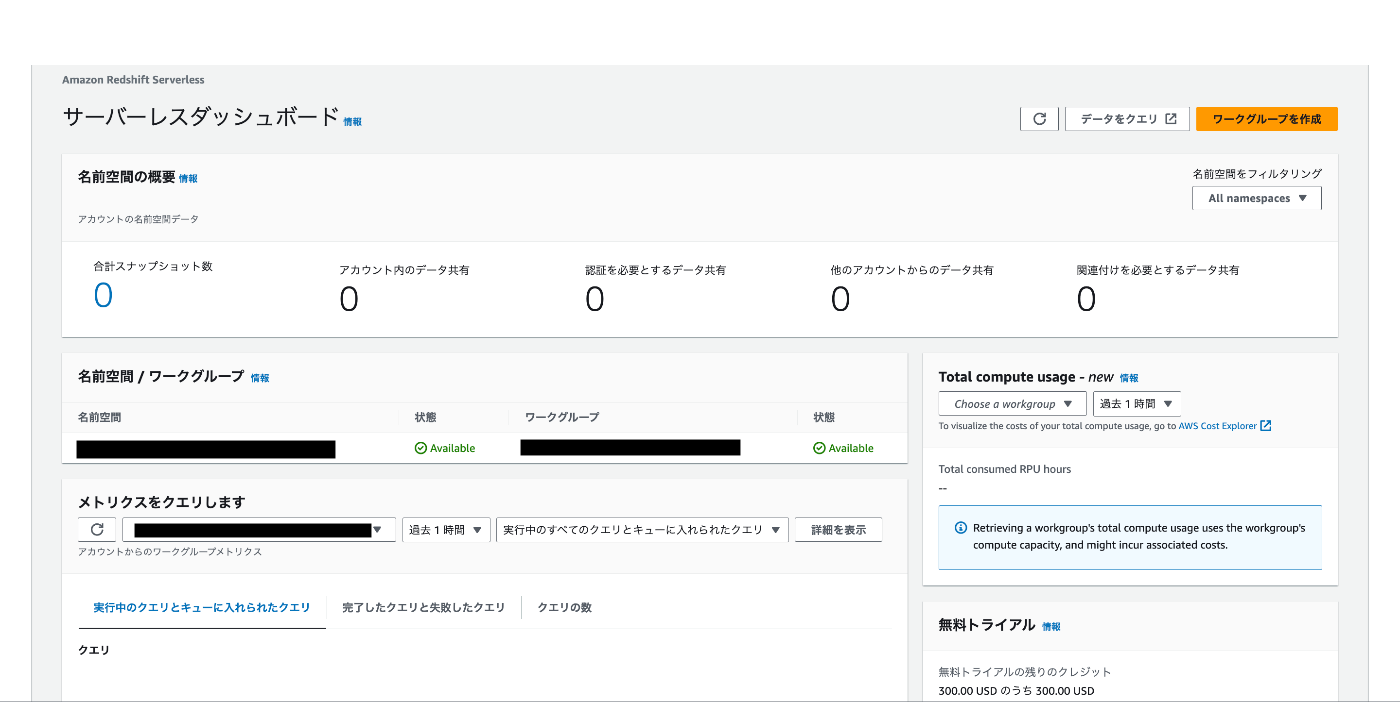The image size is (1400, 702).
Task: Open info link beside 名前空間の概要
Action: (x=188, y=179)
